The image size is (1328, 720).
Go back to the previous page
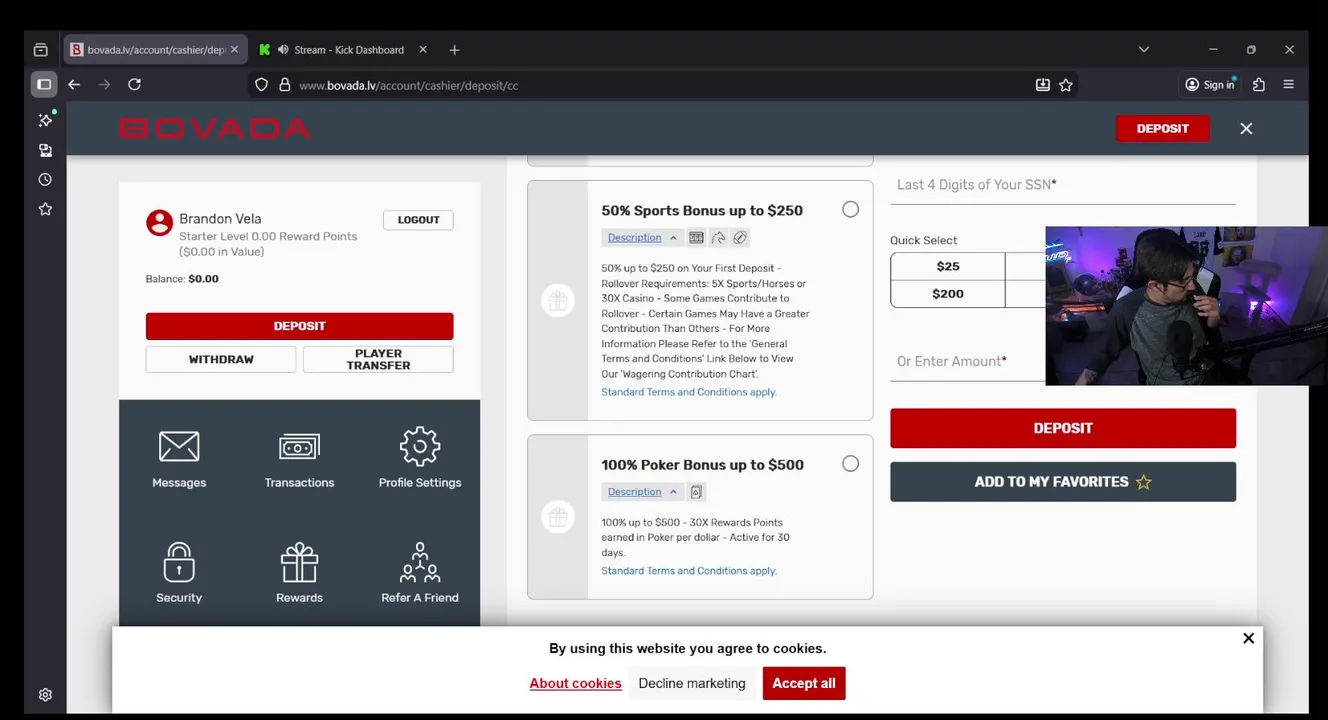click(x=74, y=85)
